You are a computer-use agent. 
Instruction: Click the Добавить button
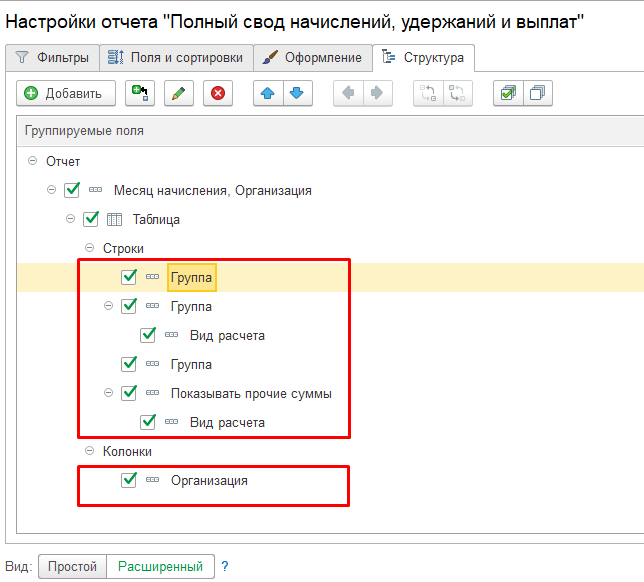65,94
